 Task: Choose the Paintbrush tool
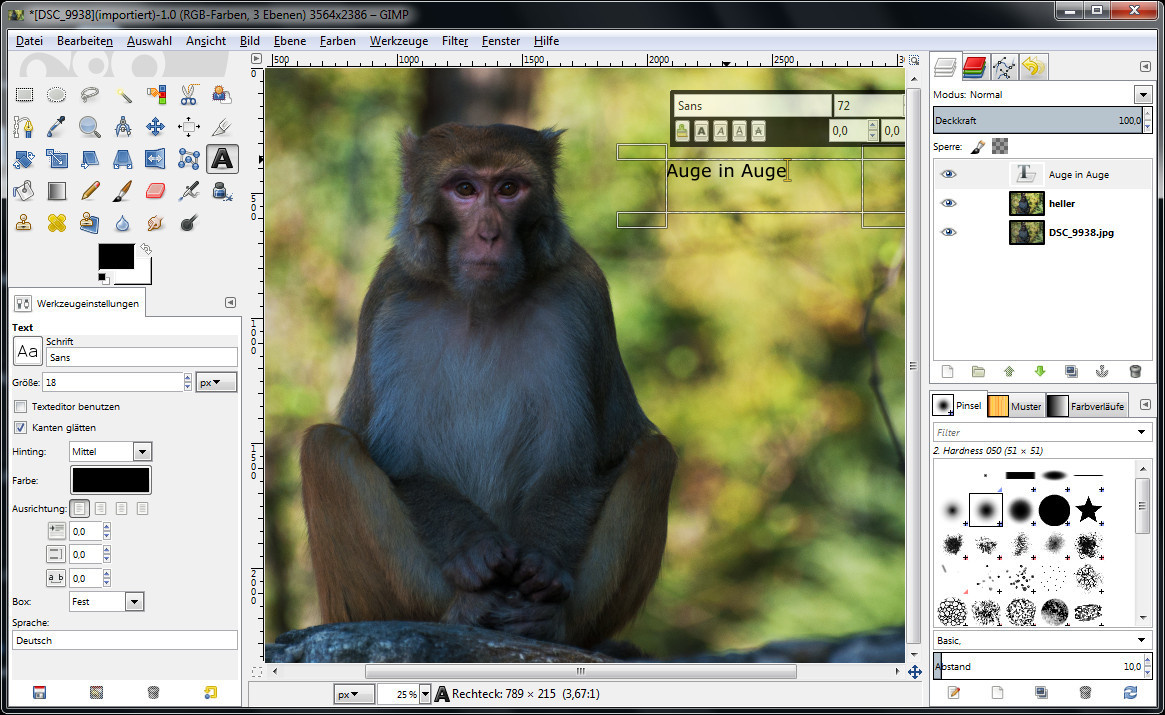[122, 190]
